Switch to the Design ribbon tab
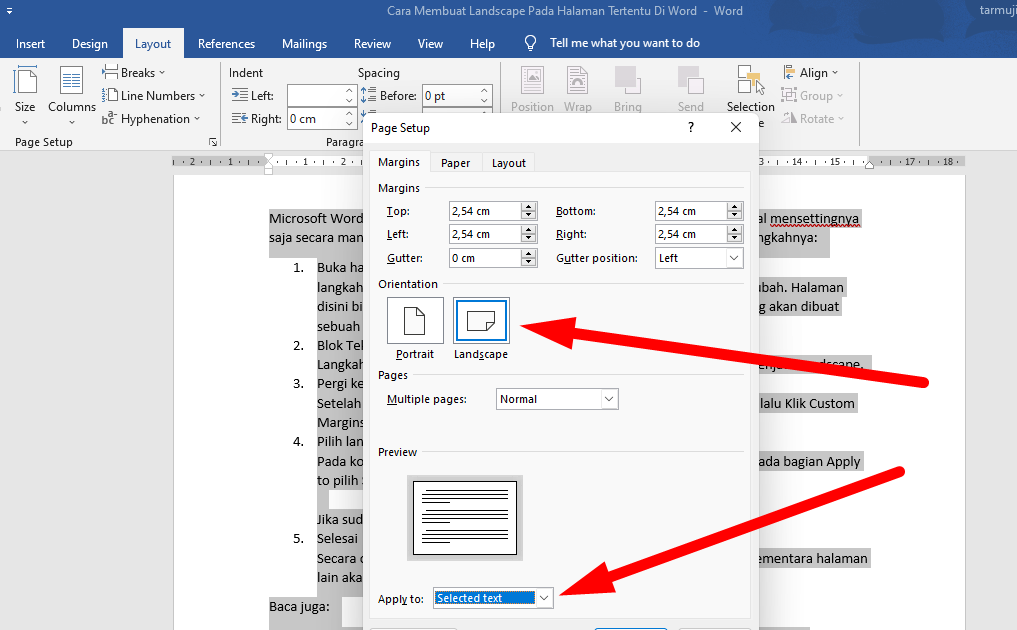This screenshot has height=630, width=1017. [90, 43]
